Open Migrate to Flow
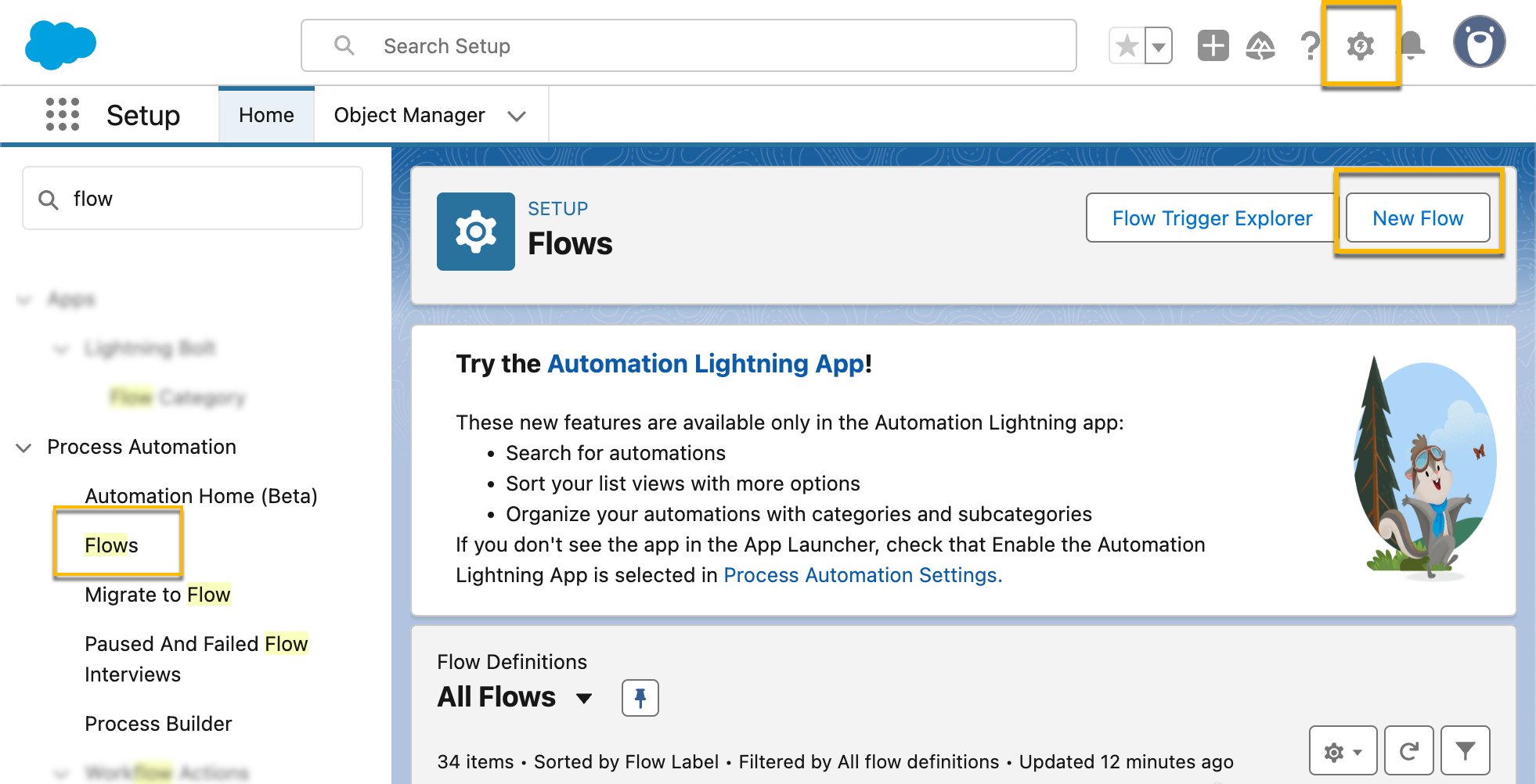The width and height of the screenshot is (1536, 784). pyautogui.click(x=157, y=595)
